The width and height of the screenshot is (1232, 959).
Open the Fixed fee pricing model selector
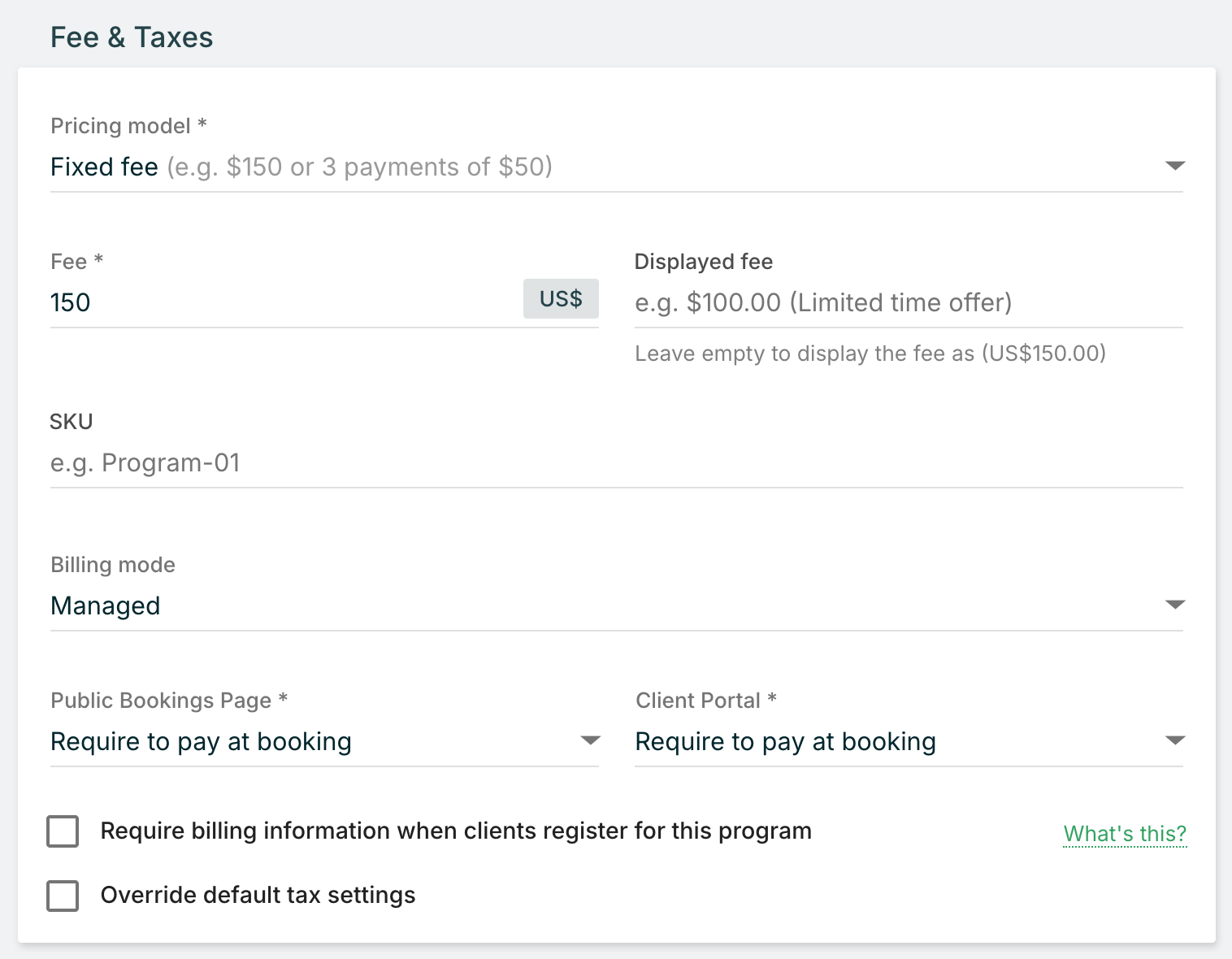pos(301,167)
